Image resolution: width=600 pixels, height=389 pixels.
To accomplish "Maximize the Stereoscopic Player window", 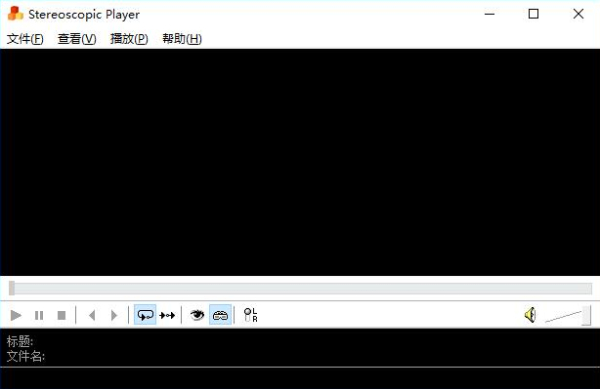I will [533, 14].
